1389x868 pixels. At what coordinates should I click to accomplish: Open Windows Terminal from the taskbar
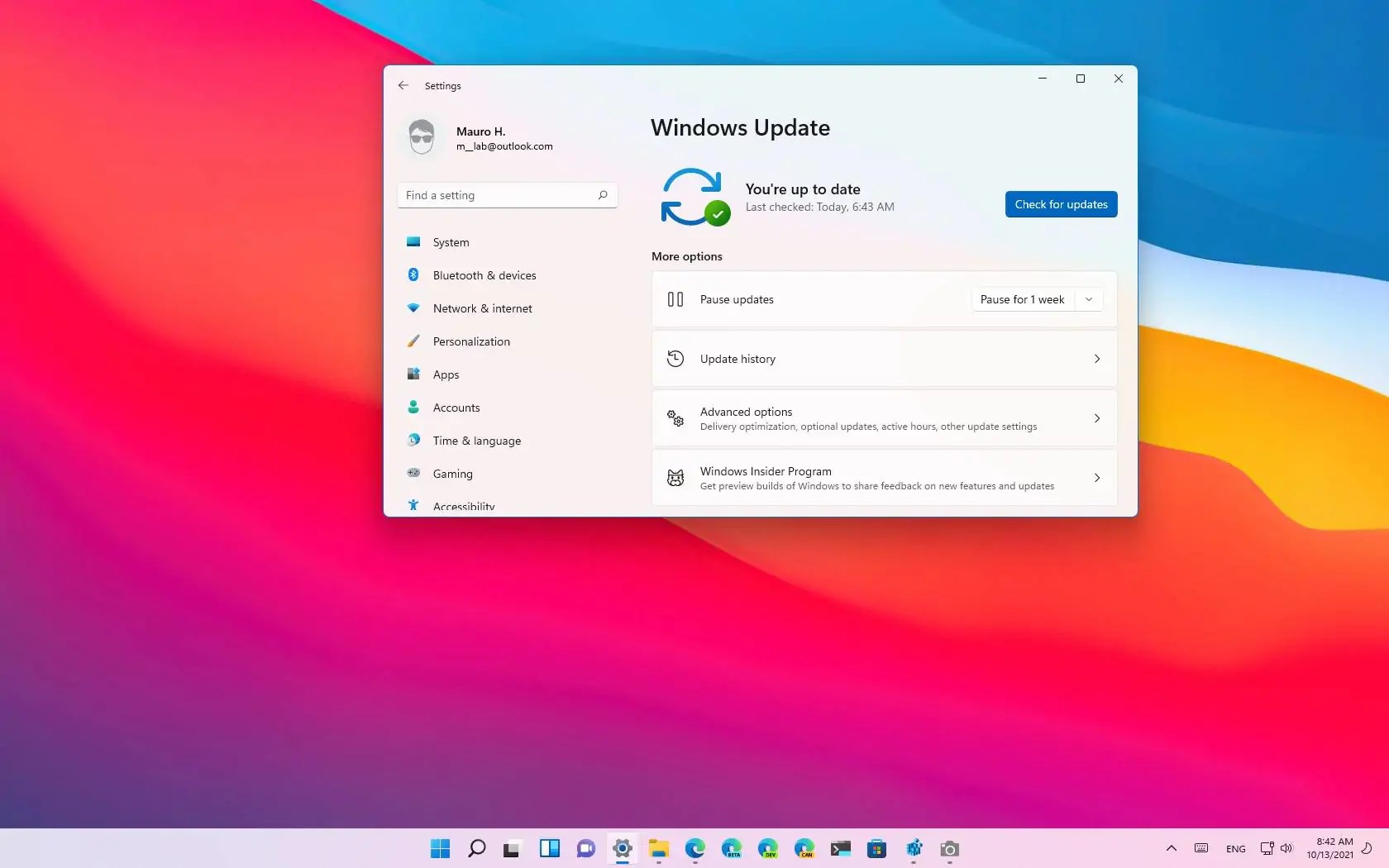tap(841, 848)
